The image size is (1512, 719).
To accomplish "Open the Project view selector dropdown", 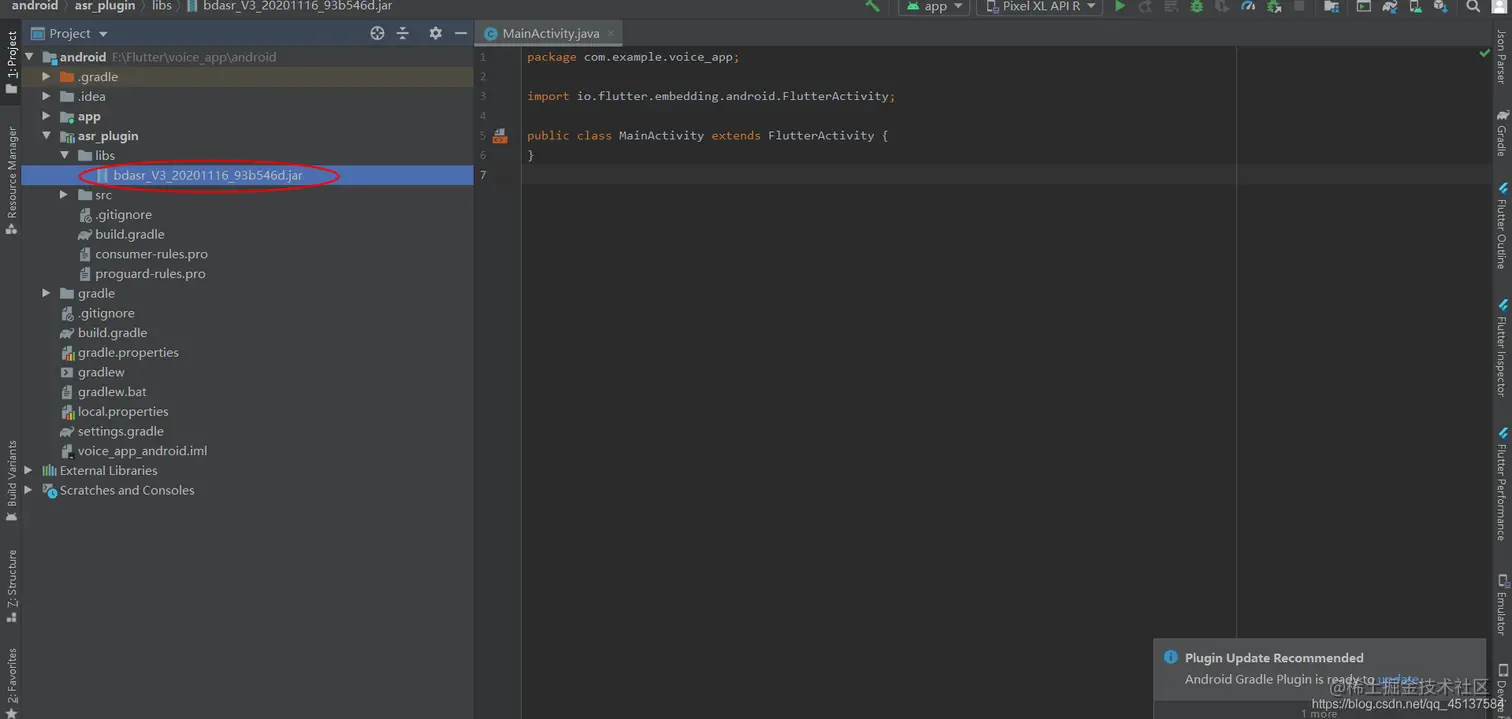I will coord(69,33).
